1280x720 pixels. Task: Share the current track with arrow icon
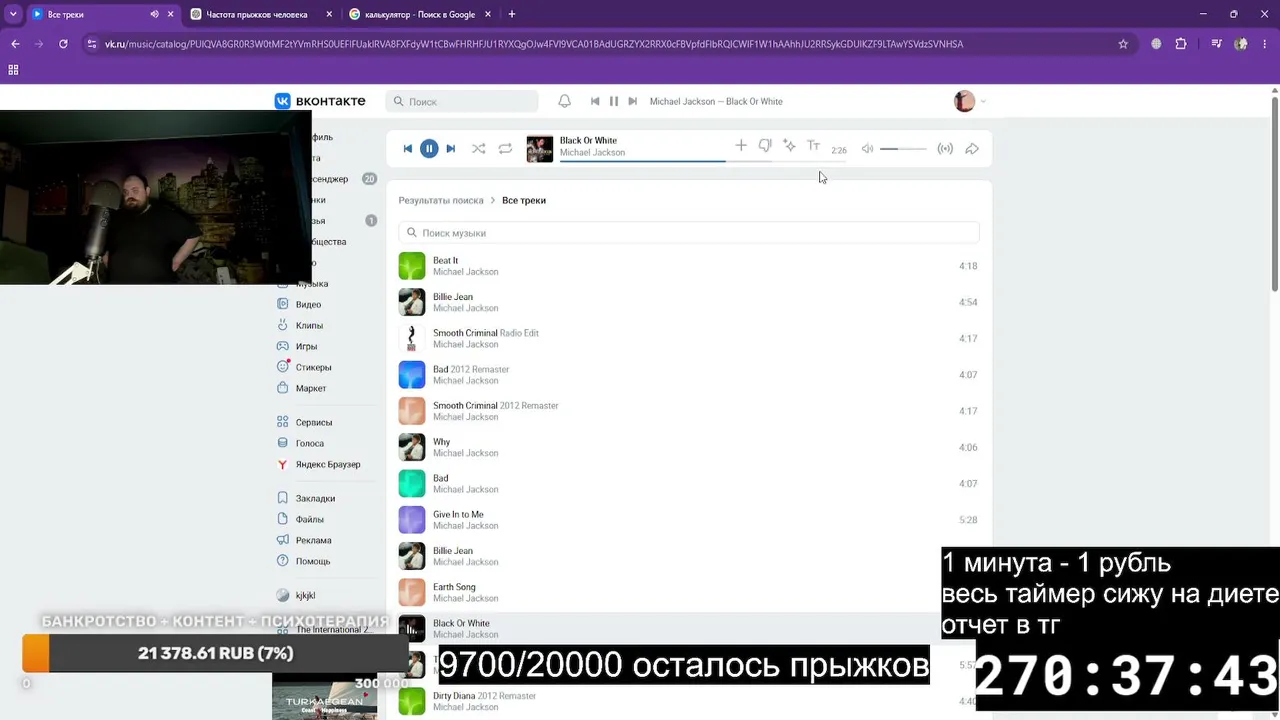[972, 149]
